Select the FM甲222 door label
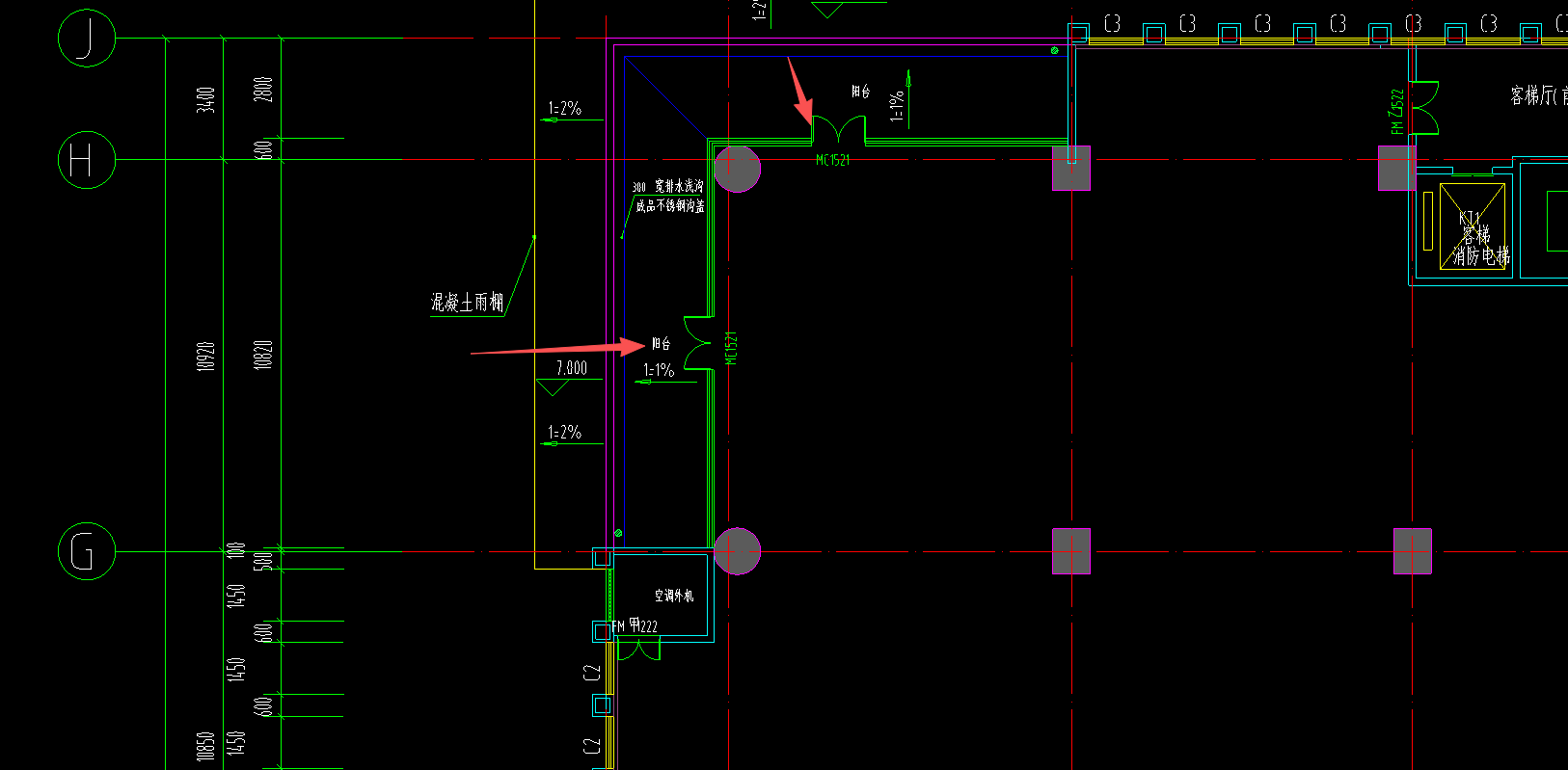Screen dimensions: 1568x770 635,625
